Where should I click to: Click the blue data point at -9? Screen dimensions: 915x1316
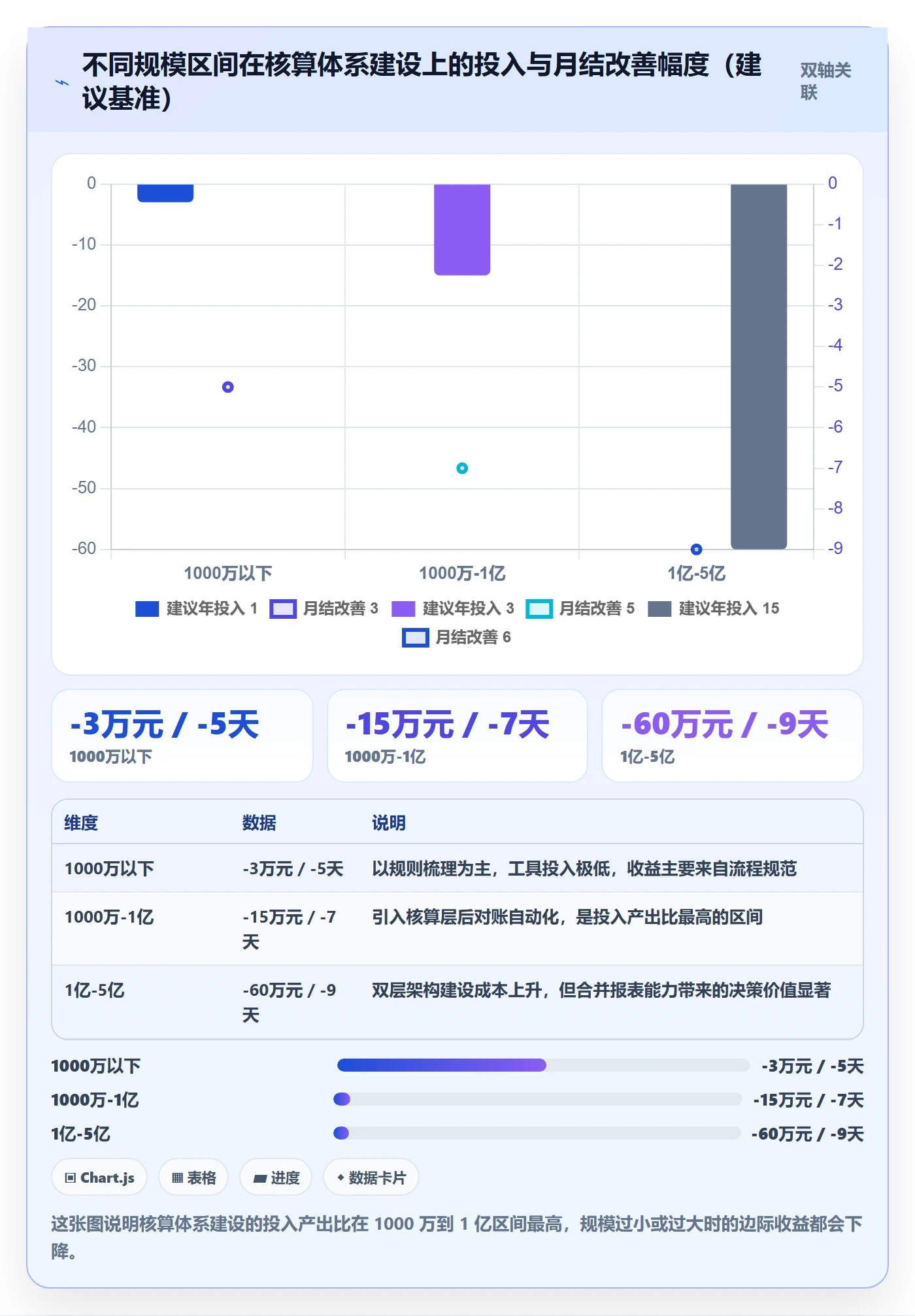tap(697, 549)
